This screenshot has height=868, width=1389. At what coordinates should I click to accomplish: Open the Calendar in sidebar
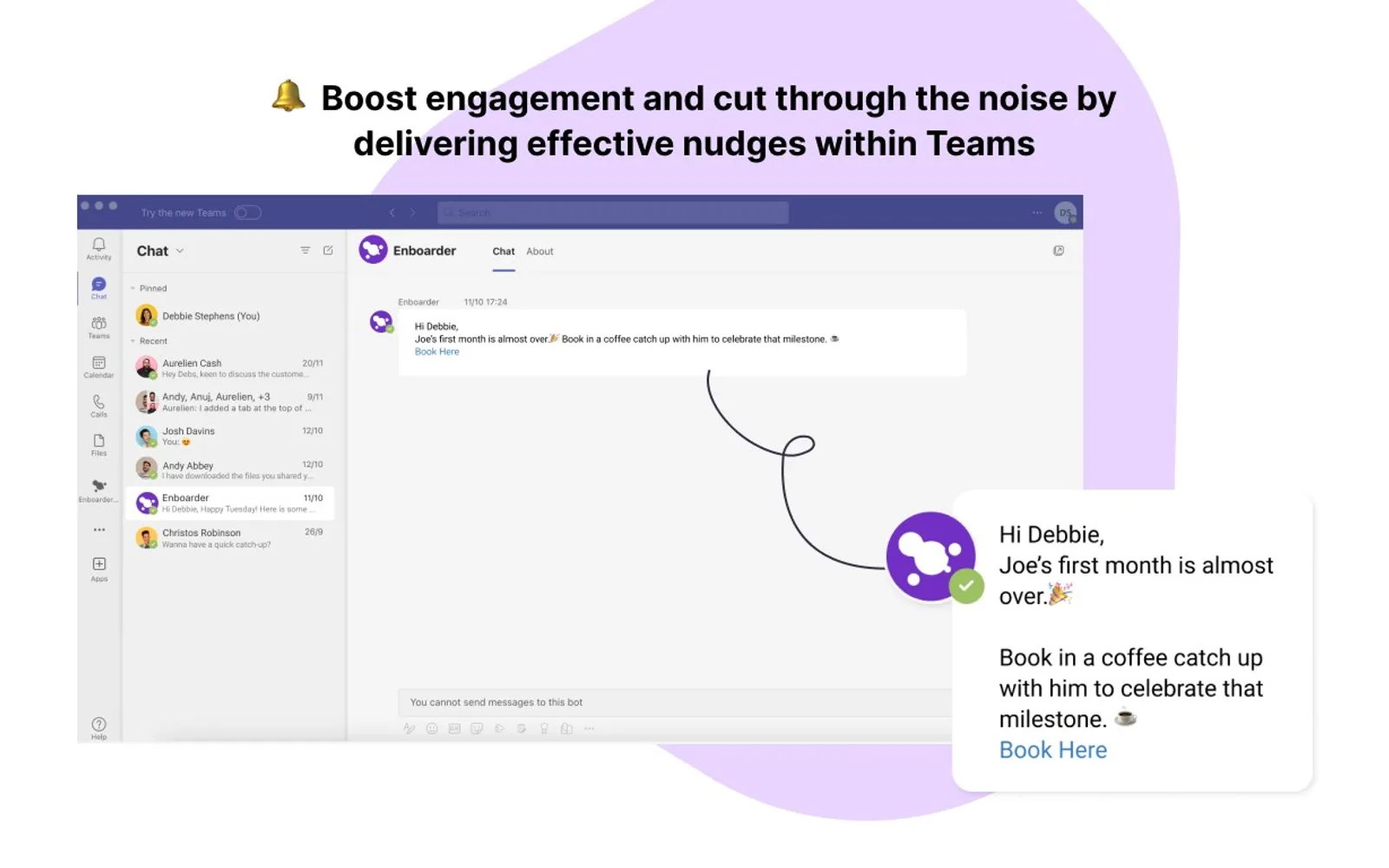pyautogui.click(x=99, y=366)
